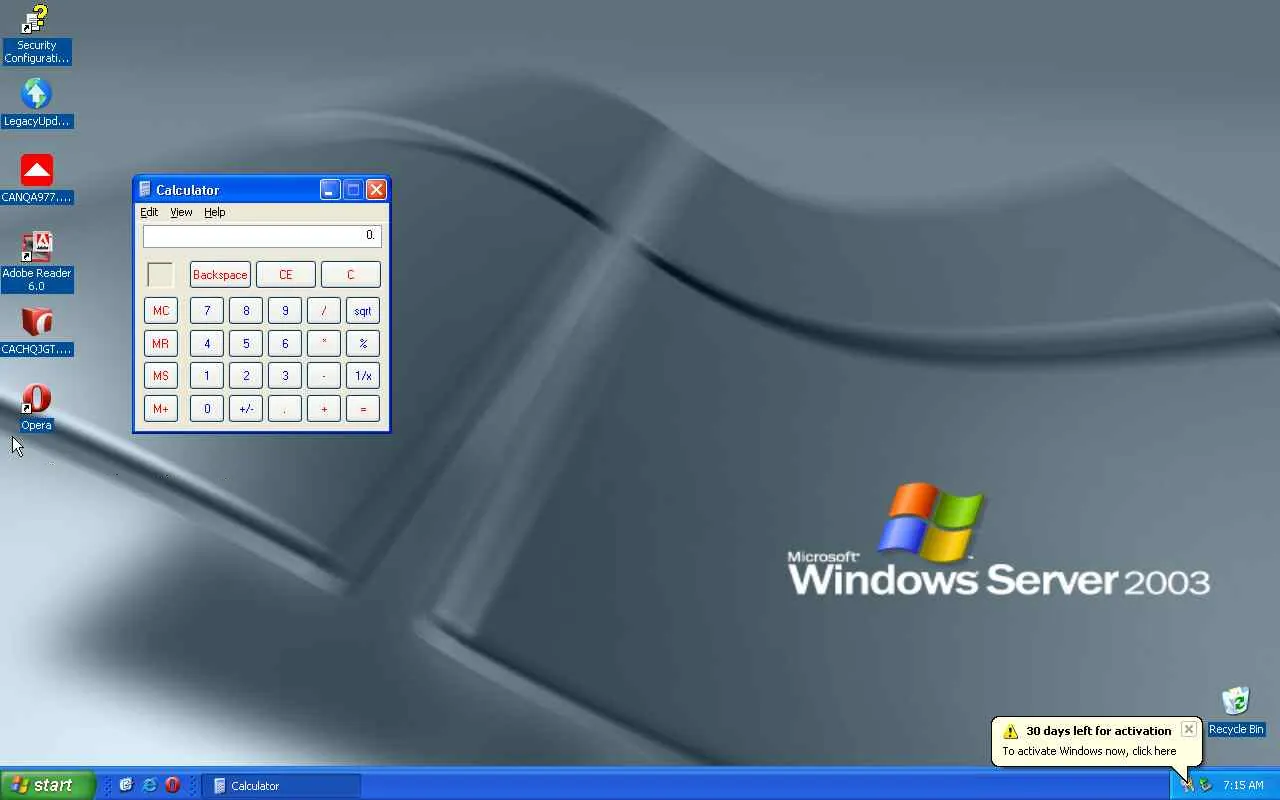Open the Calculator Help menu
1280x800 pixels.
(x=215, y=212)
